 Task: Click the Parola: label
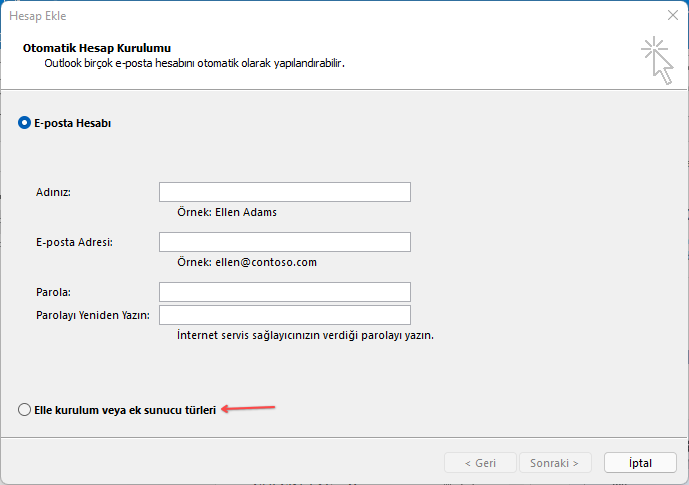coord(56,292)
